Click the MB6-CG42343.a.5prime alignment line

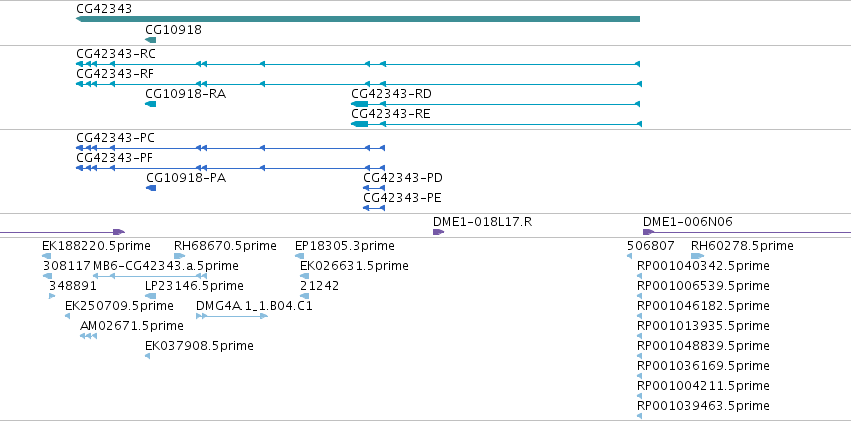point(150,276)
